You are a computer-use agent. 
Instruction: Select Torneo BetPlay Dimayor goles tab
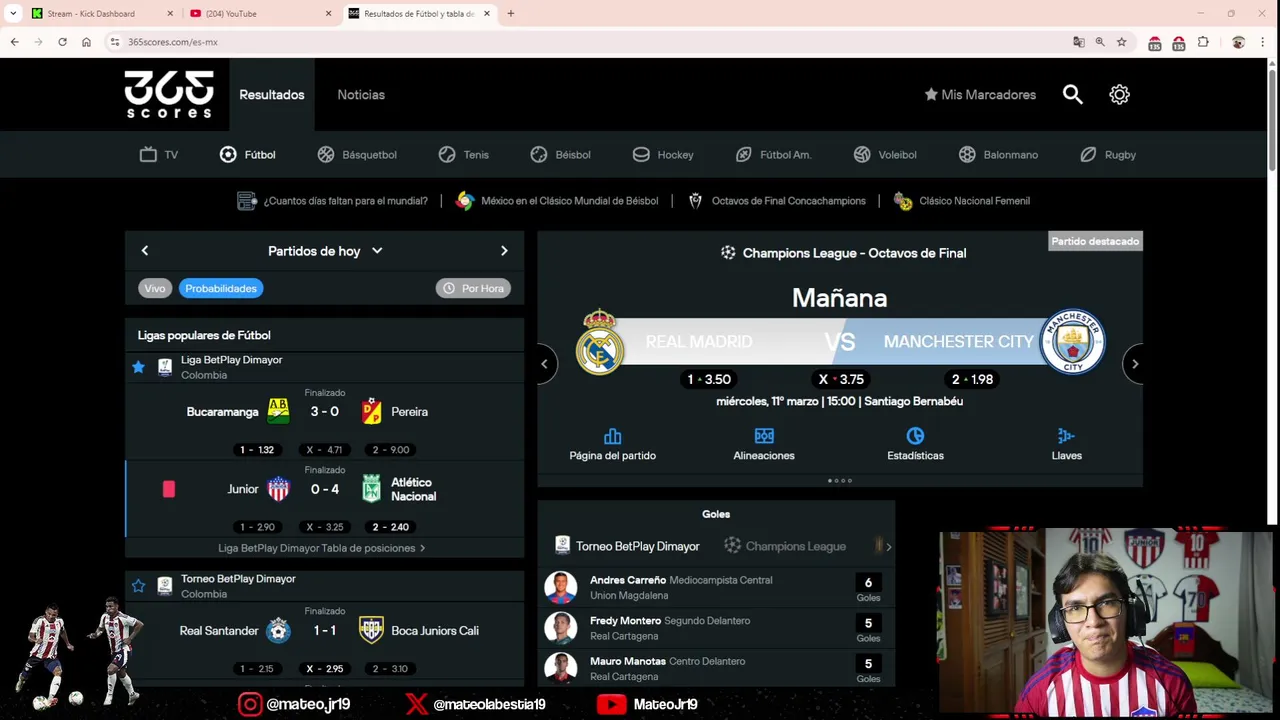click(x=627, y=546)
